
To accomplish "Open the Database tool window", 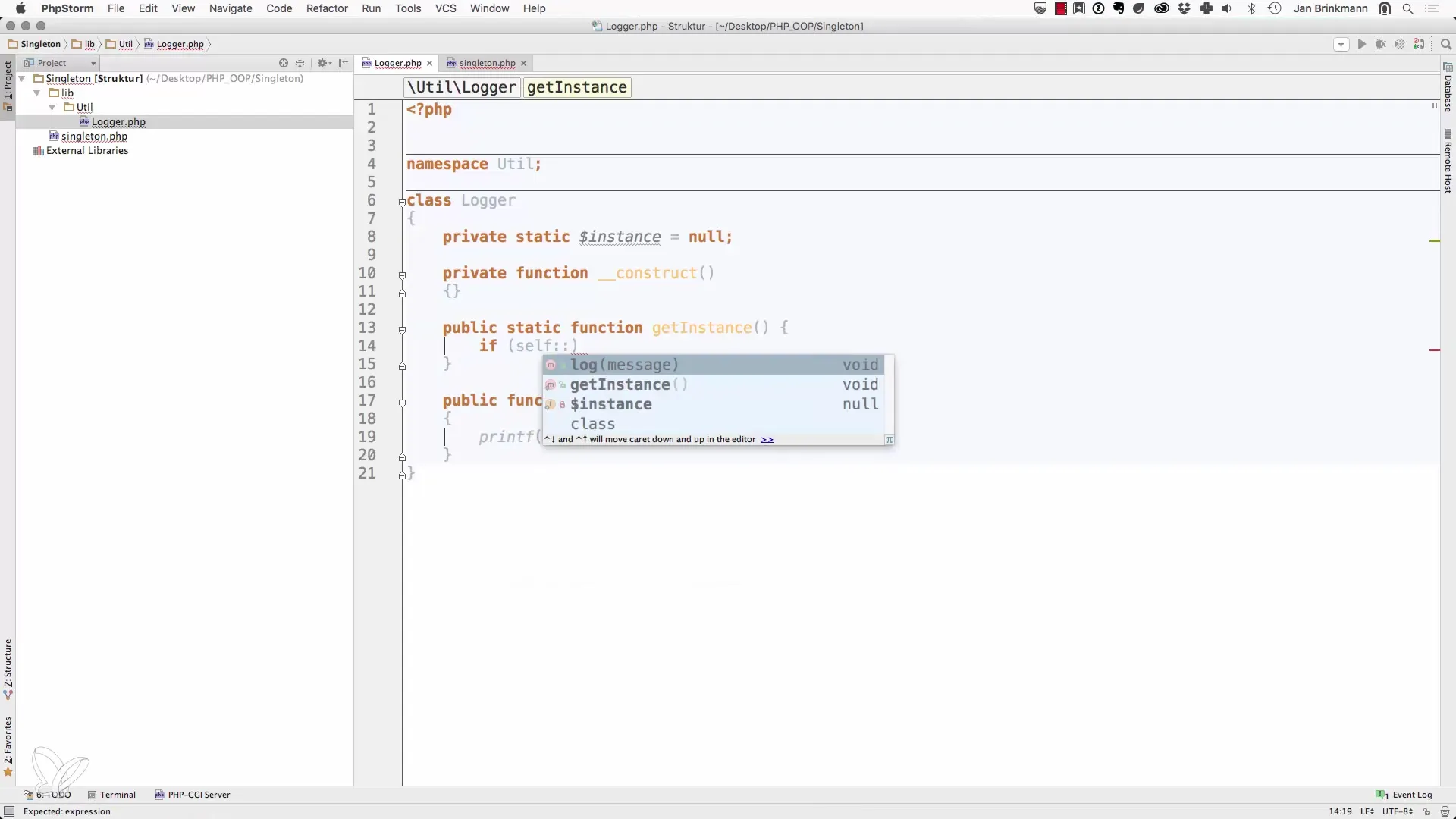I will (1448, 88).
